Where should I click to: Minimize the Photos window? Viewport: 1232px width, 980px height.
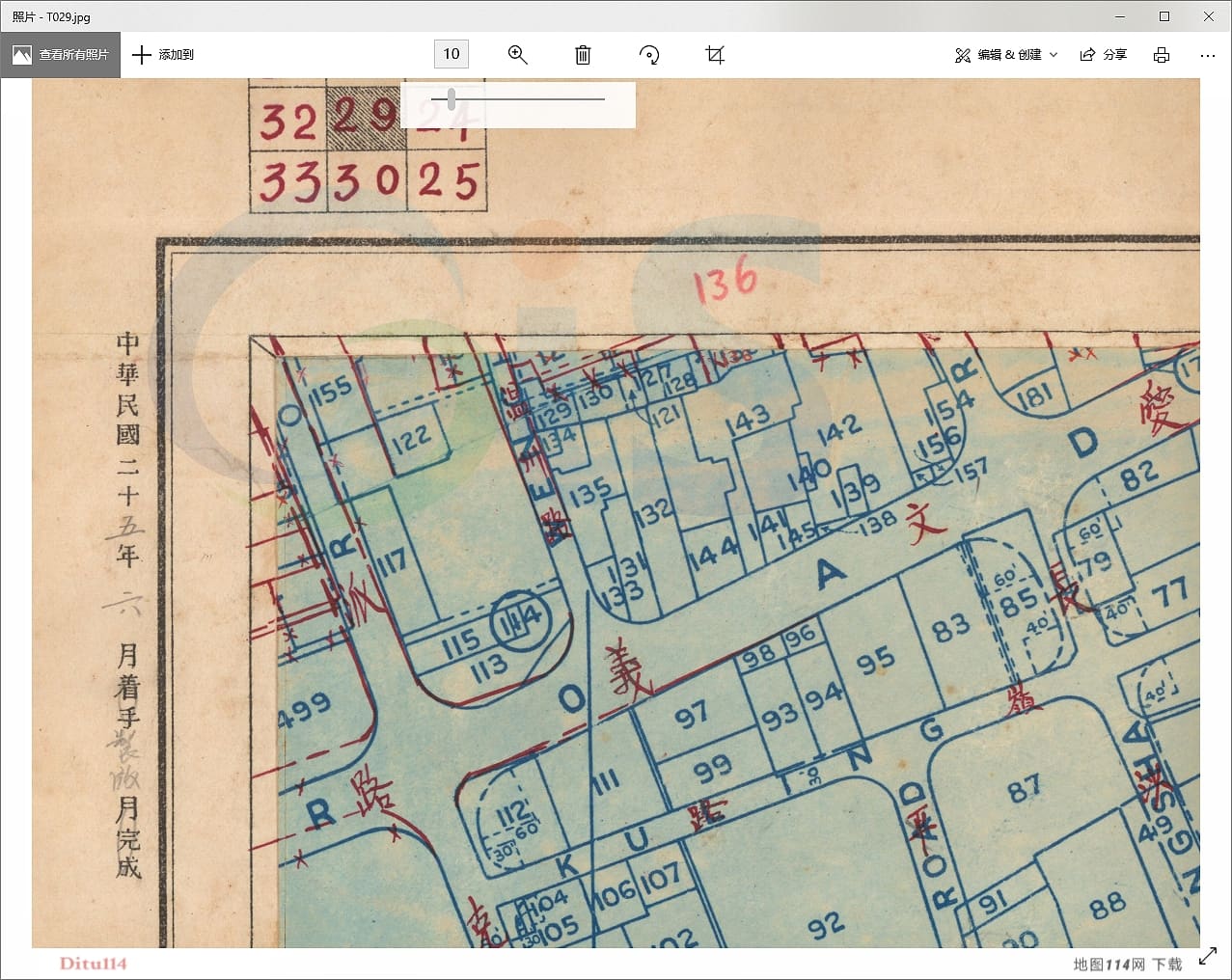click(1120, 16)
